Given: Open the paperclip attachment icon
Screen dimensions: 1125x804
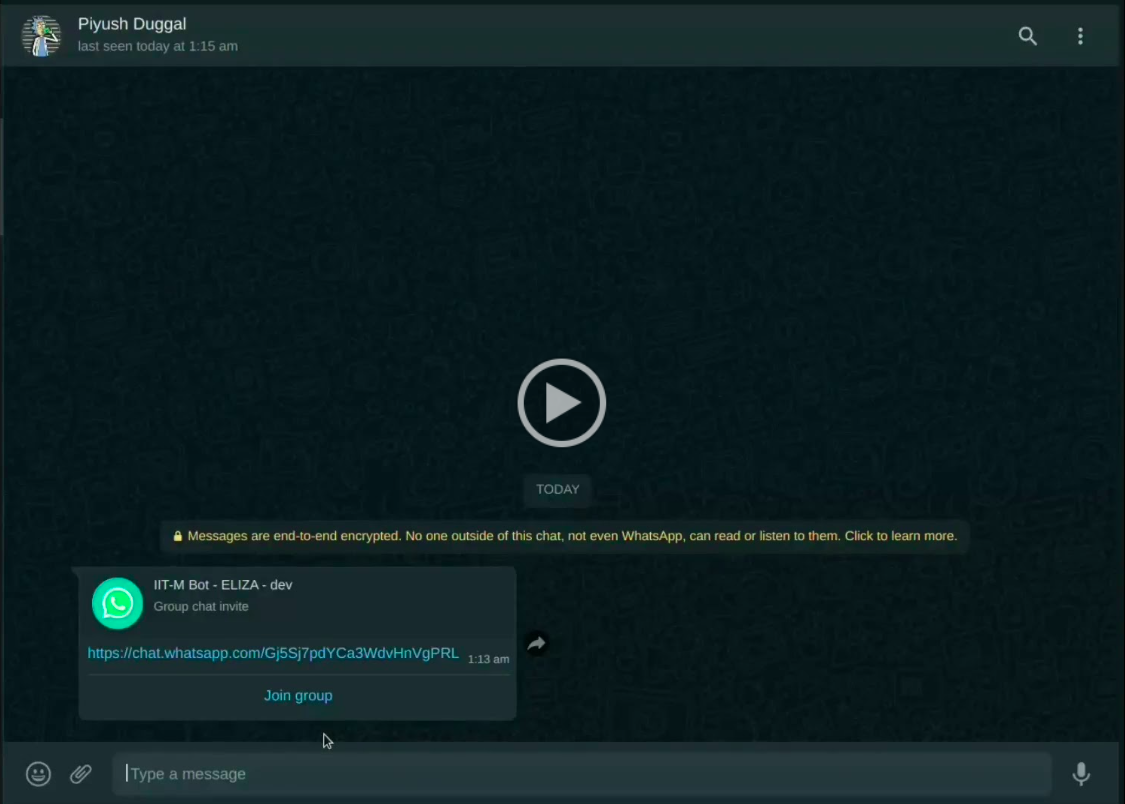Looking at the screenshot, I should pyautogui.click(x=80, y=773).
